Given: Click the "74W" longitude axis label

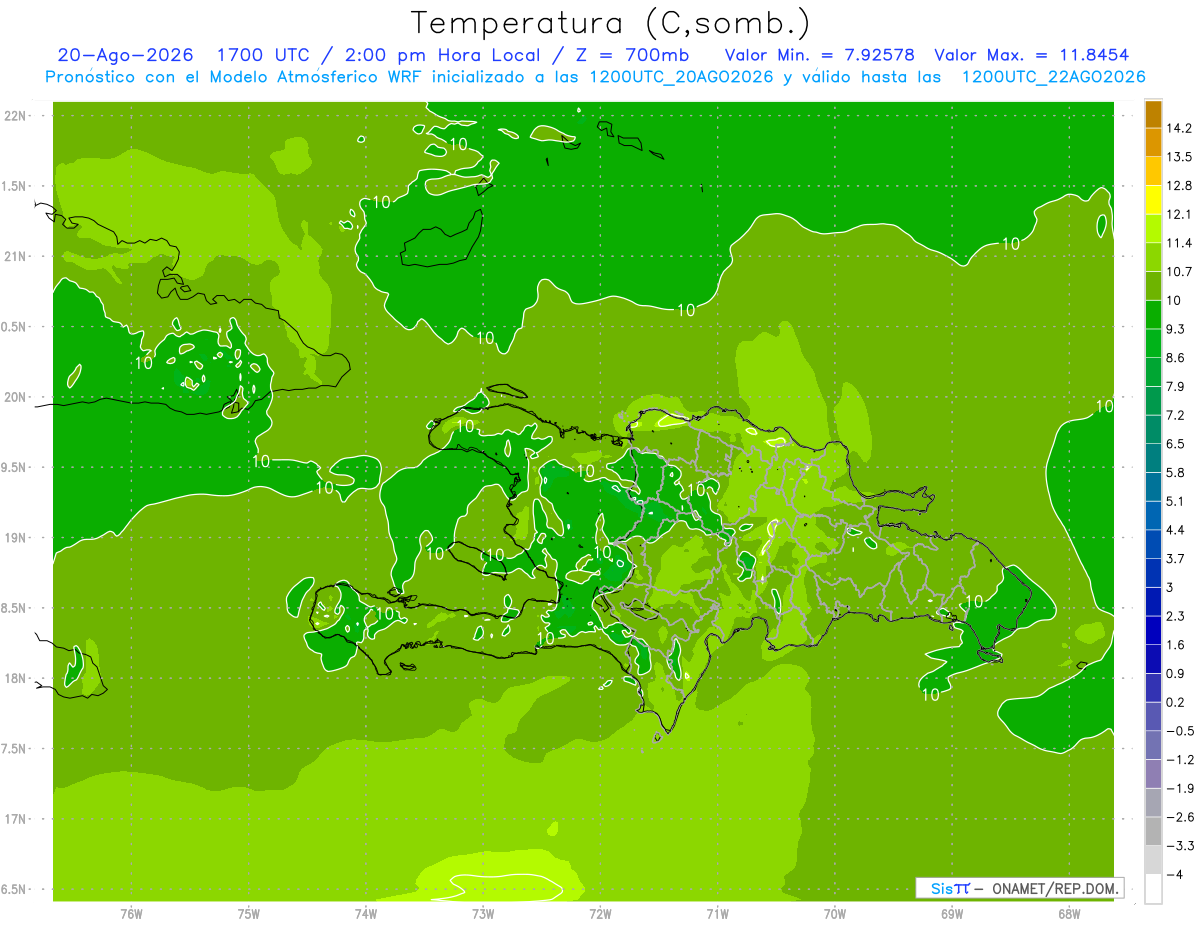Looking at the screenshot, I should coord(366,914).
